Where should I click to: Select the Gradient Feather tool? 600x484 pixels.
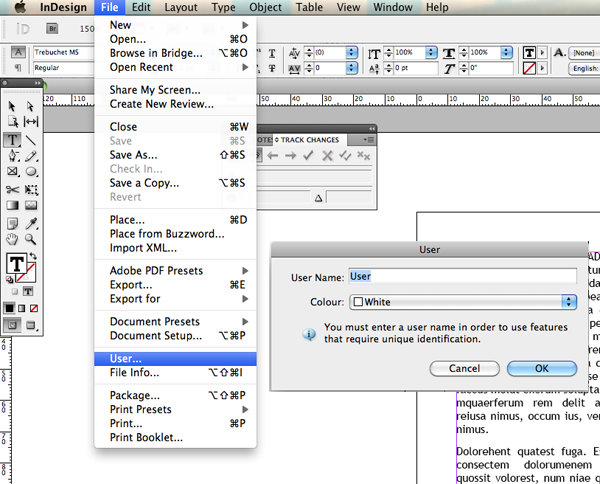31,205
